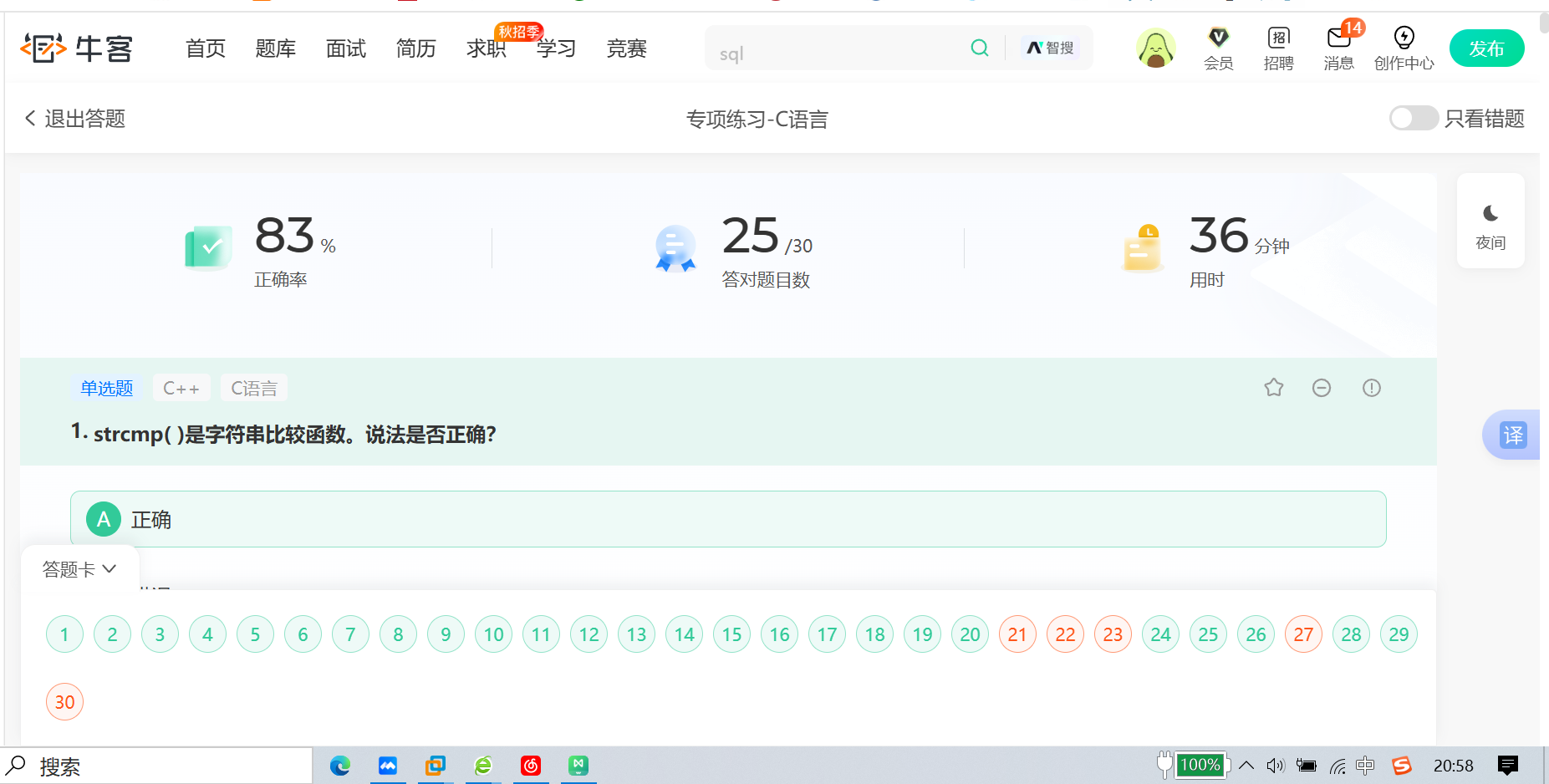Open the 竞赛 competition section
Image resolution: width=1549 pixels, height=784 pixels.
coord(626,48)
